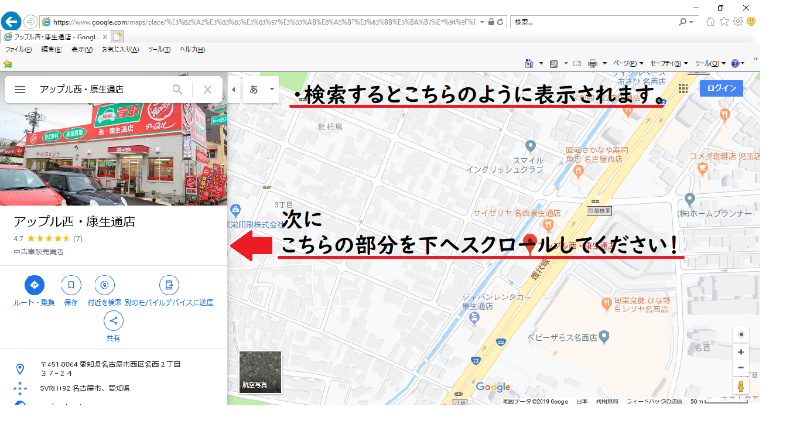Click the 共有 share icon
800x426 pixels.
pyautogui.click(x=114, y=321)
